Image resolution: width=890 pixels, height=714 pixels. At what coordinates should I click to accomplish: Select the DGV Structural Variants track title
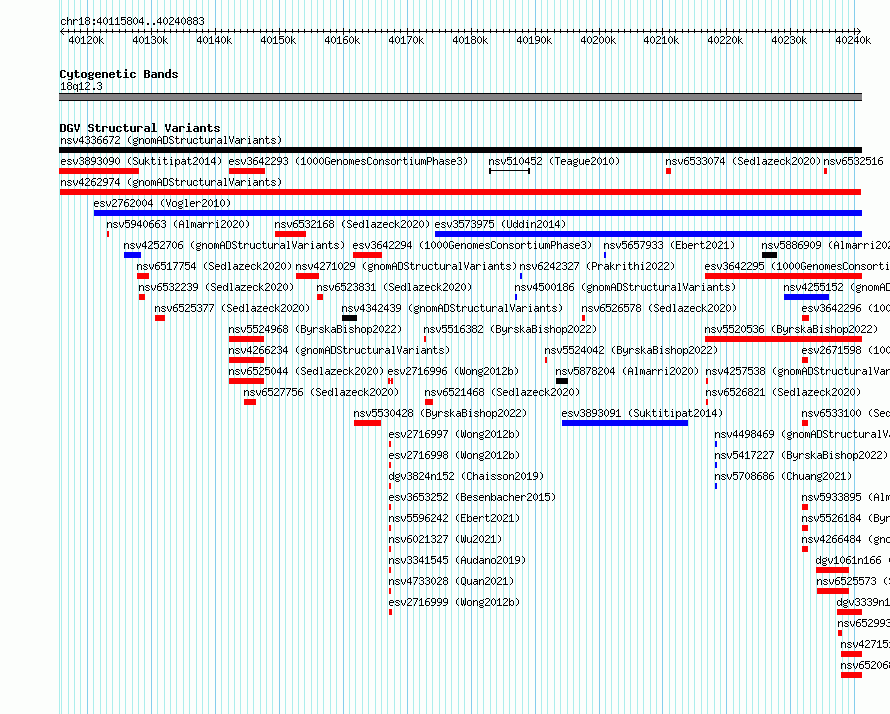(140, 128)
